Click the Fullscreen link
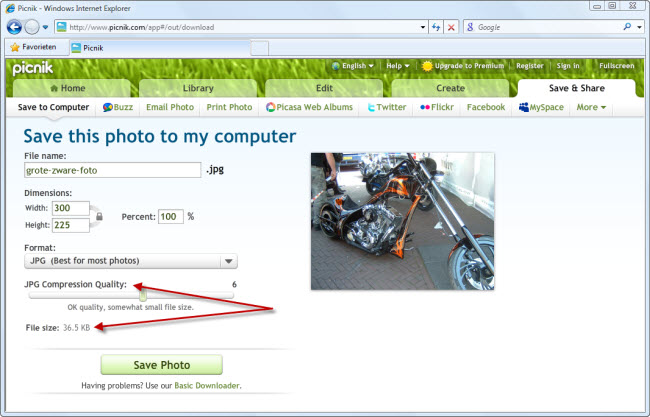 coord(616,66)
